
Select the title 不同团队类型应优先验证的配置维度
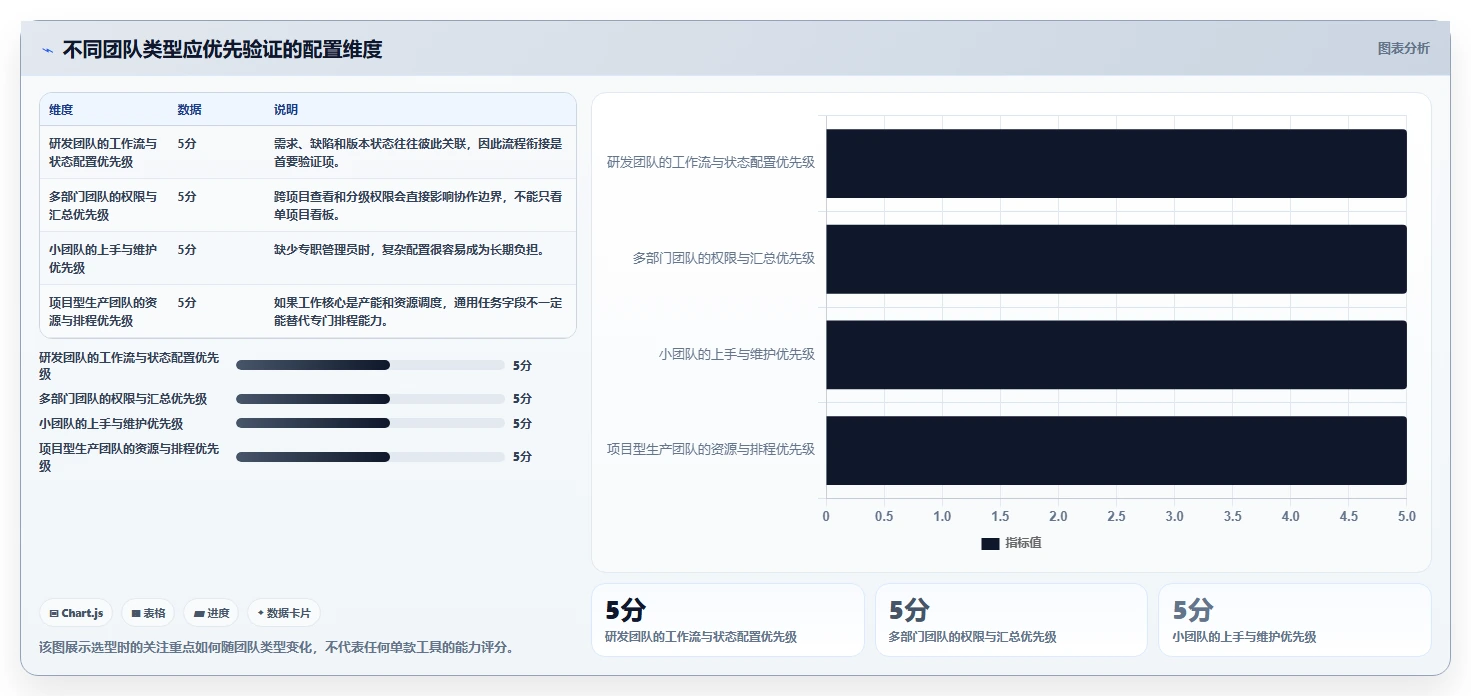tap(222, 49)
